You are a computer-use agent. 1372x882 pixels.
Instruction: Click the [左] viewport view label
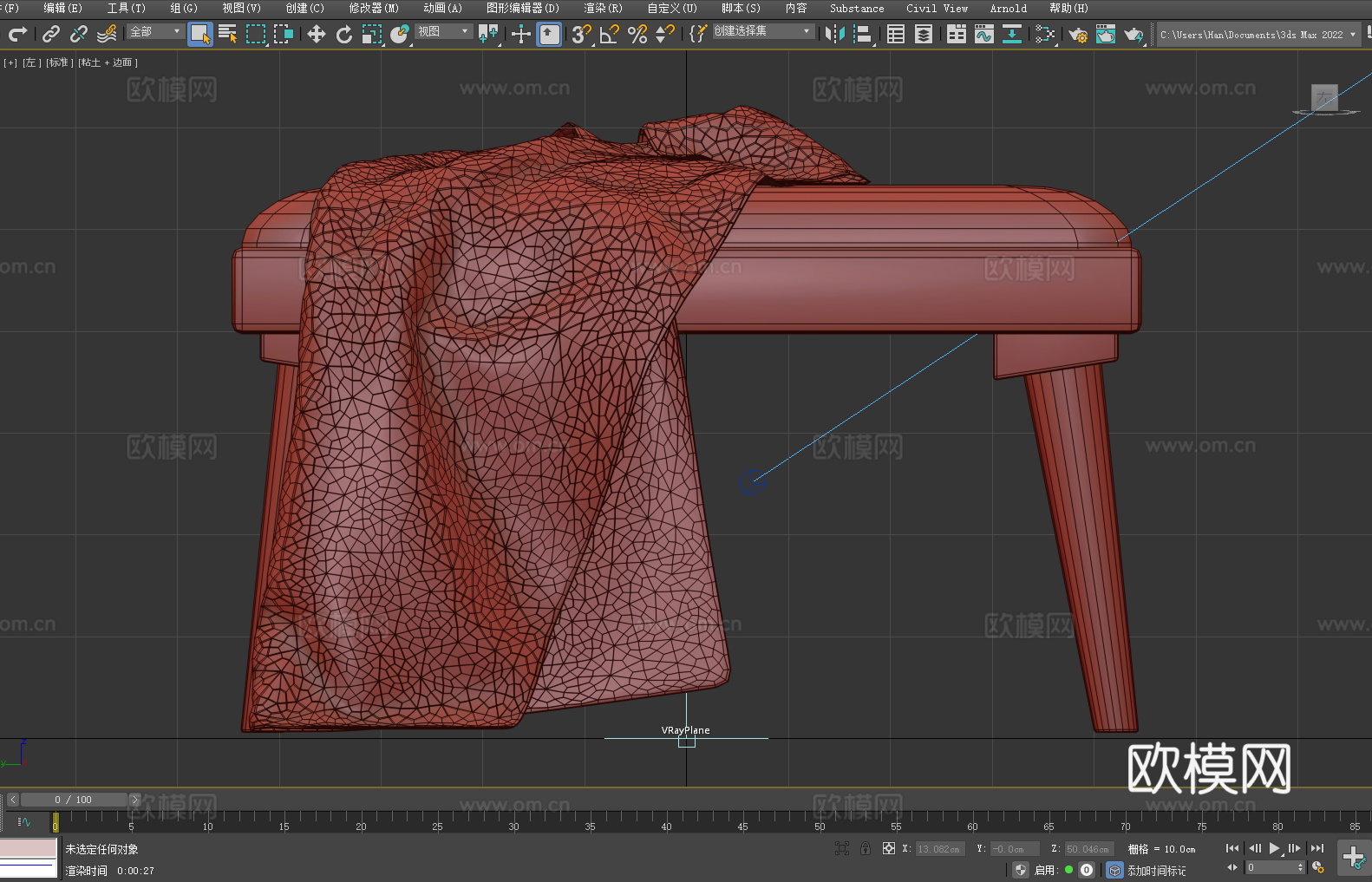(x=30, y=62)
